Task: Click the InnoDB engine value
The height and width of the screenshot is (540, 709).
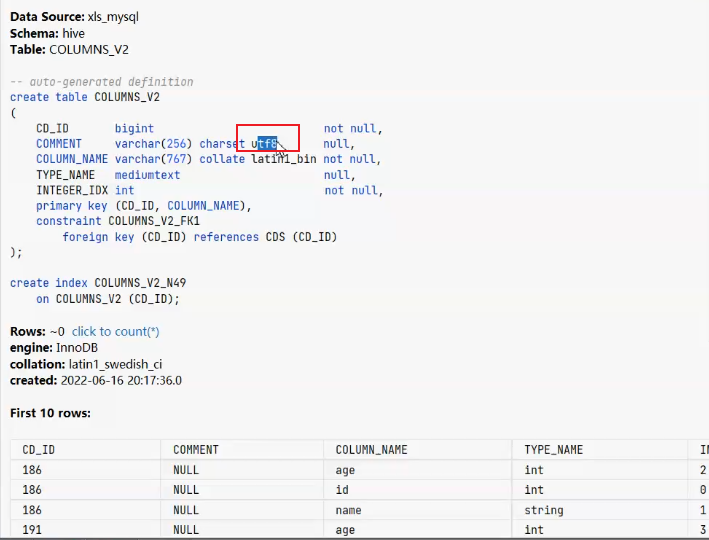Action: point(79,347)
